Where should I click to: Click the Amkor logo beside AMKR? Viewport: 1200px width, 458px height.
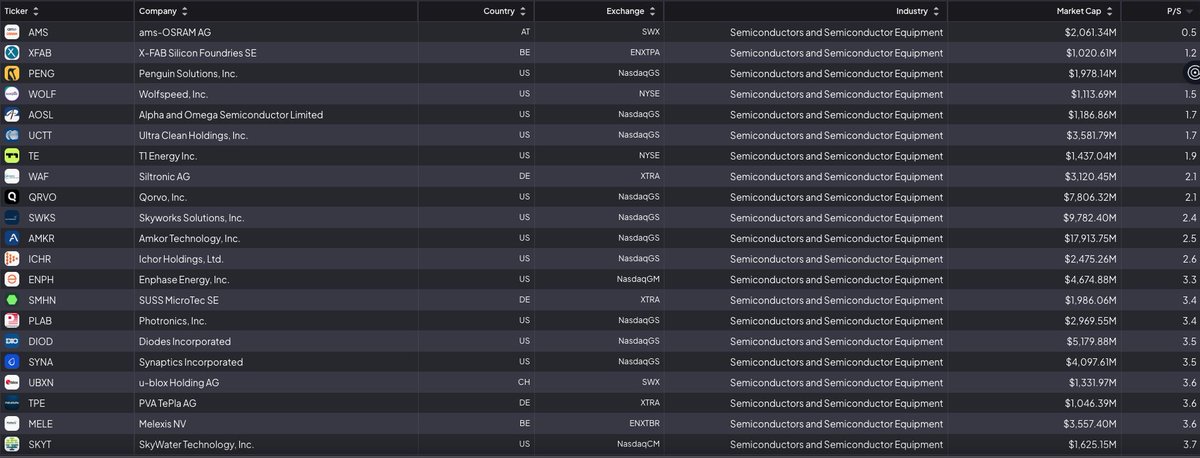pos(12,238)
